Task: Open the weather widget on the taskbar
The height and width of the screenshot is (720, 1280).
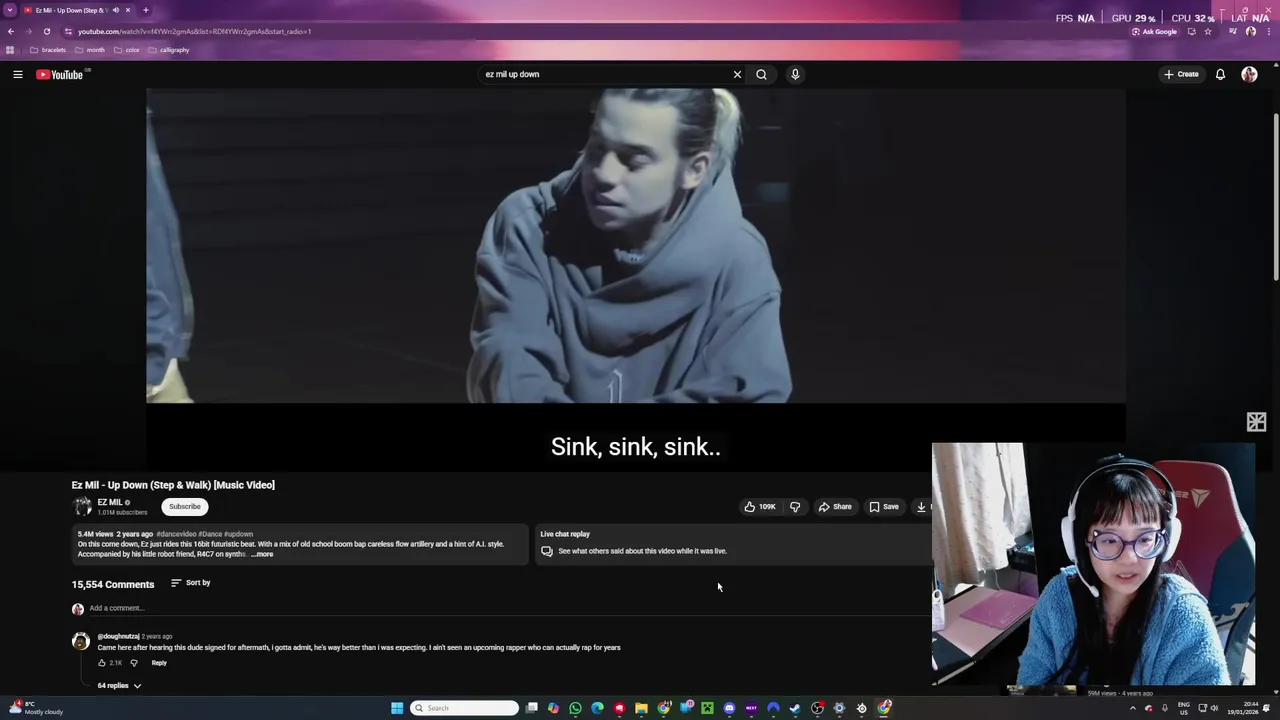Action: 35,708
